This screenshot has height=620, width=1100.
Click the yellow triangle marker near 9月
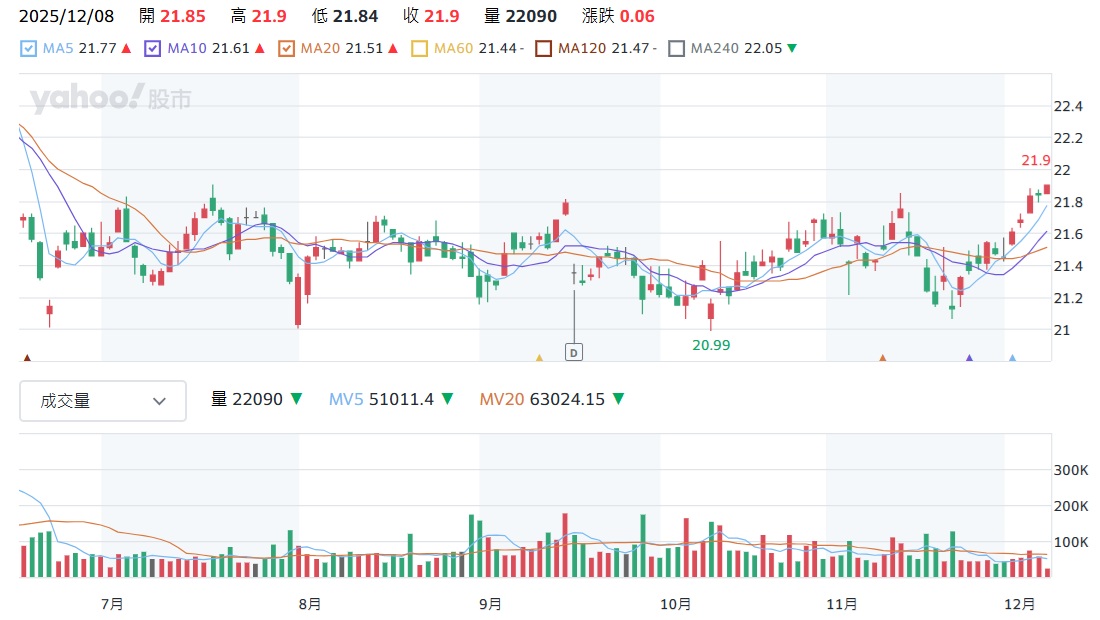coord(540,357)
